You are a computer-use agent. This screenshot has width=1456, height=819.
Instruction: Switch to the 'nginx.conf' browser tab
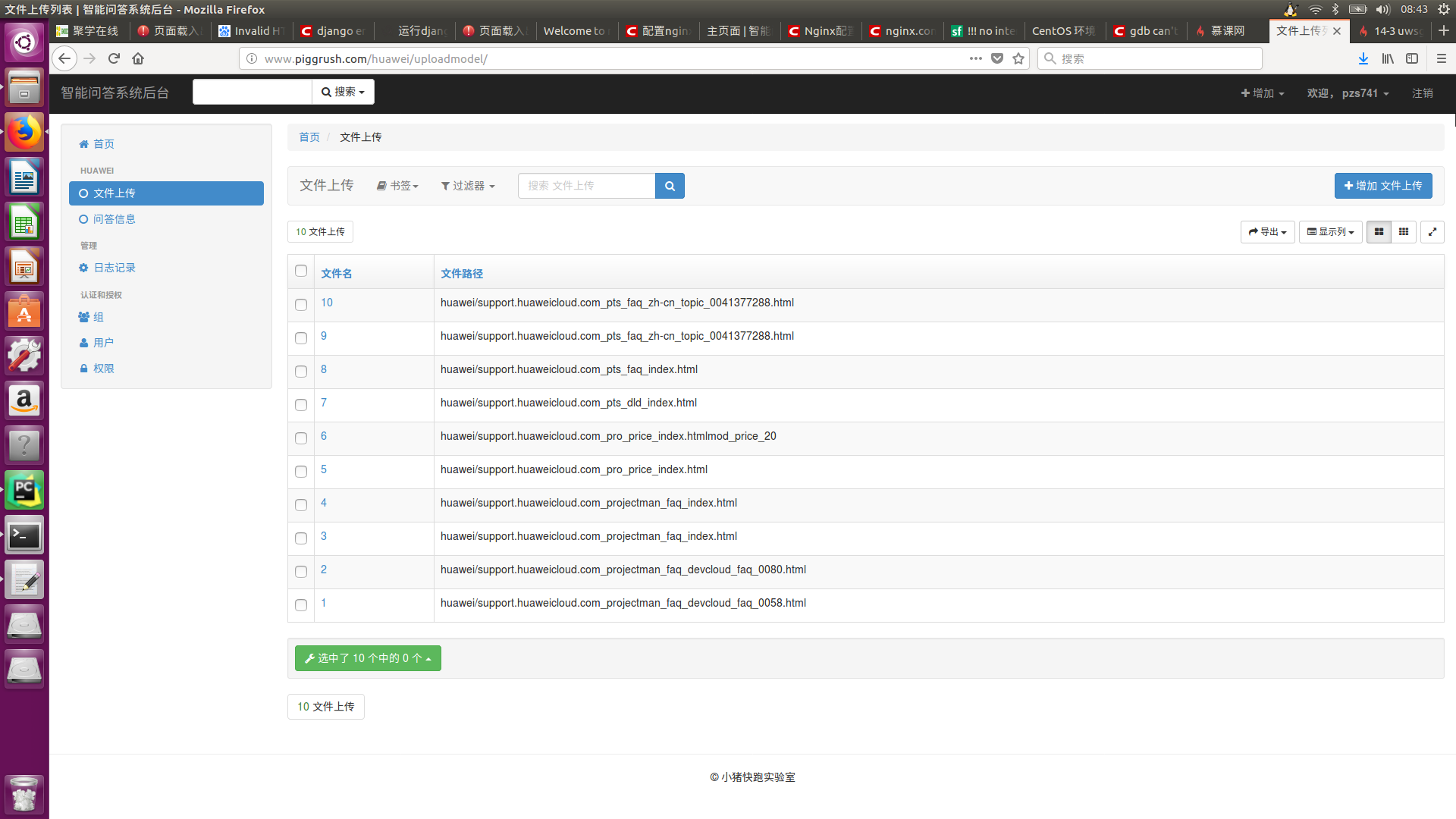(x=902, y=31)
